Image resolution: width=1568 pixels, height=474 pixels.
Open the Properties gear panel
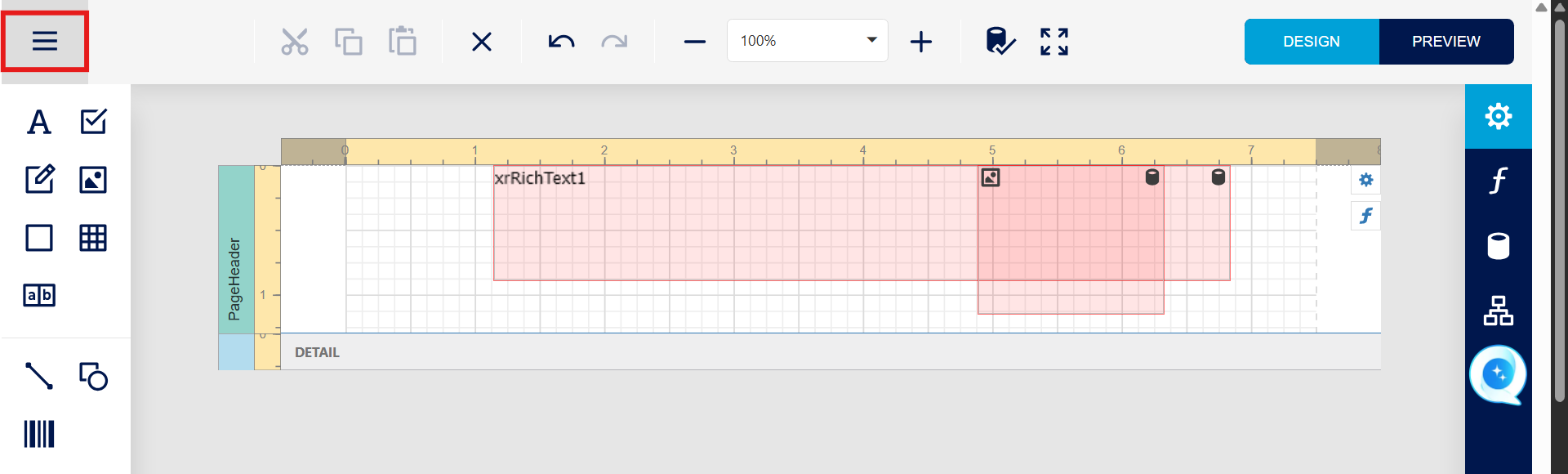tap(1498, 116)
